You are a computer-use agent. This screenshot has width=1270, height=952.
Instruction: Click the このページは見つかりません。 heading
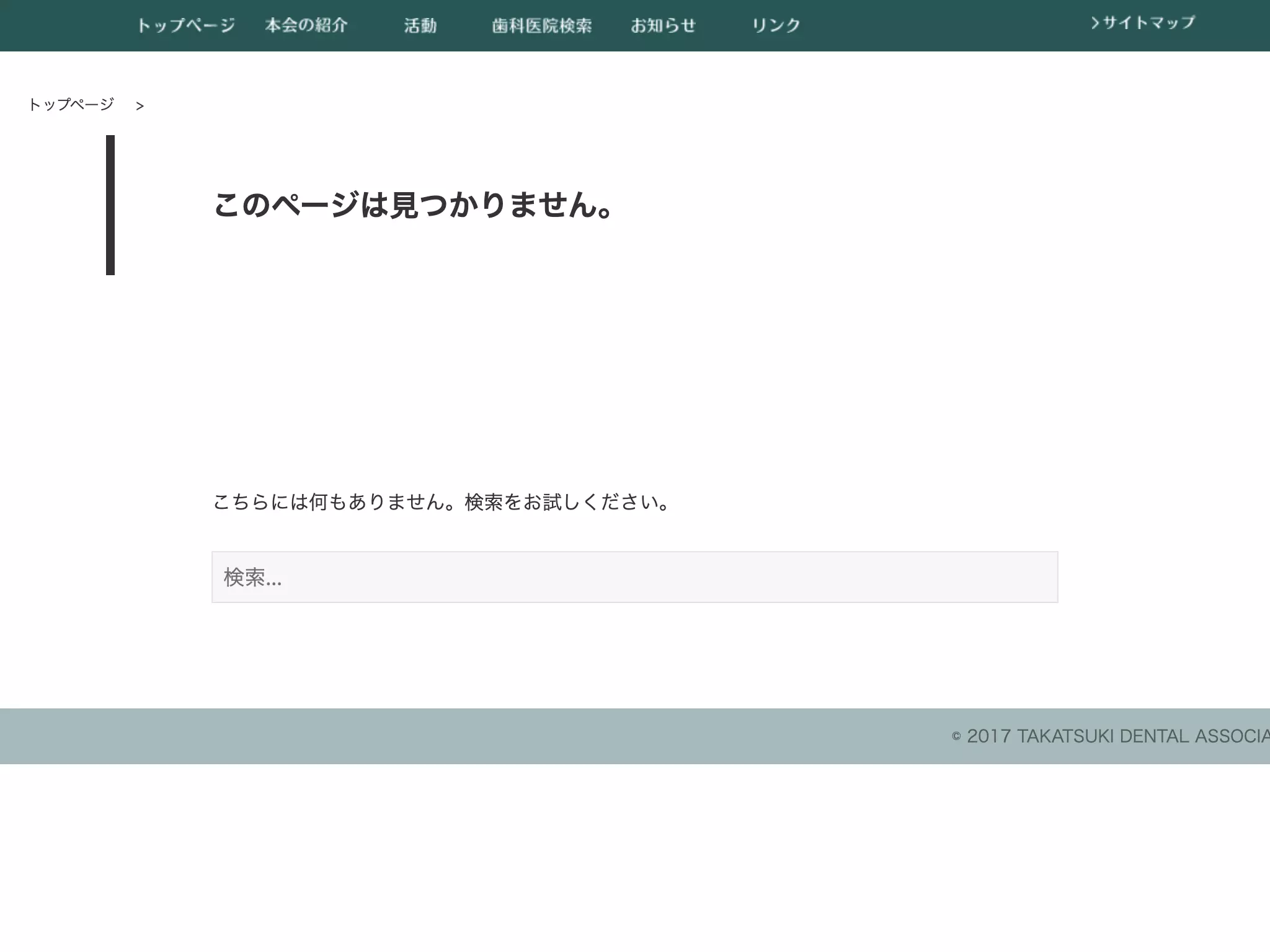(x=414, y=205)
